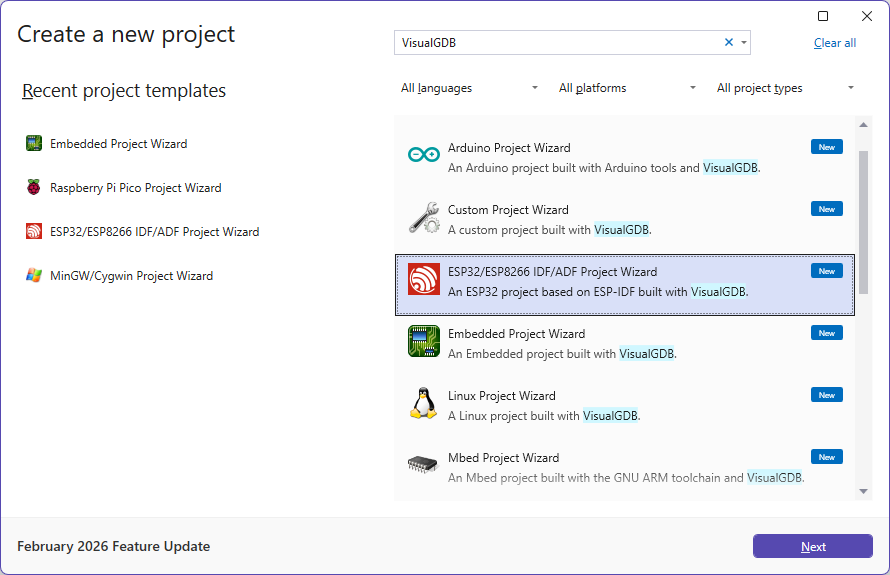This screenshot has width=890, height=575.
Task: Click the MinGW/Cygwin Windows flag icon
Action: pos(34,276)
